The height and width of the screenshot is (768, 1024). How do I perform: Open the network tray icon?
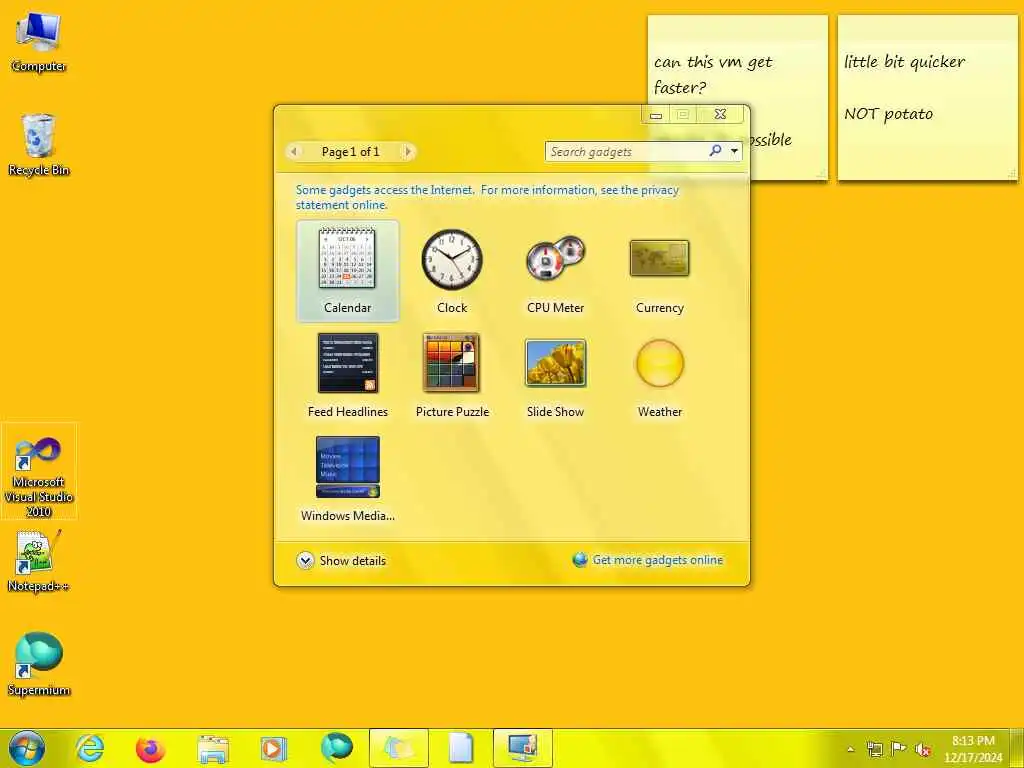(x=874, y=749)
